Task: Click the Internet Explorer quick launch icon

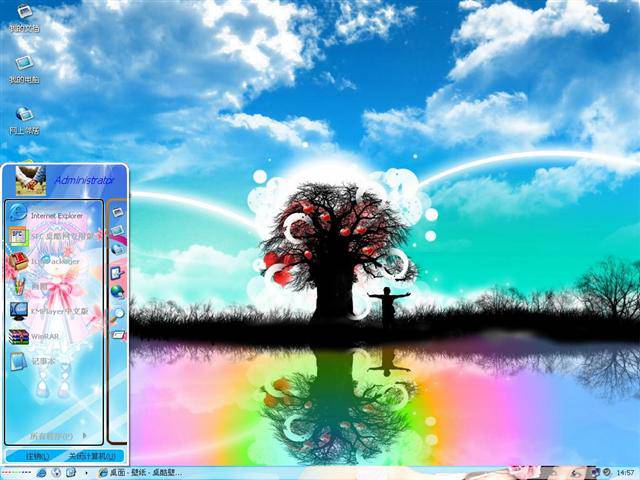Action: [41, 473]
